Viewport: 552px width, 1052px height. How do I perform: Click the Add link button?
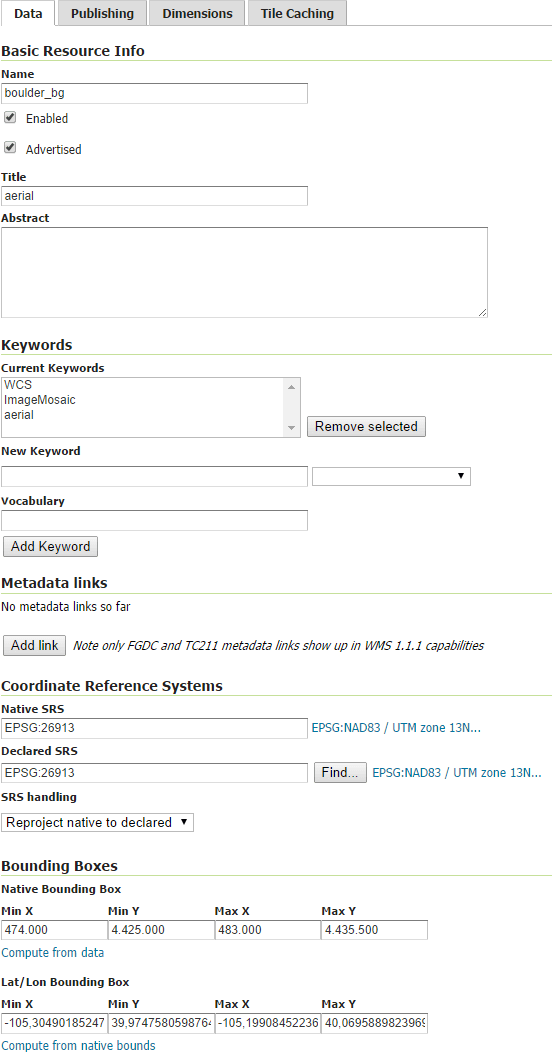(x=35, y=645)
